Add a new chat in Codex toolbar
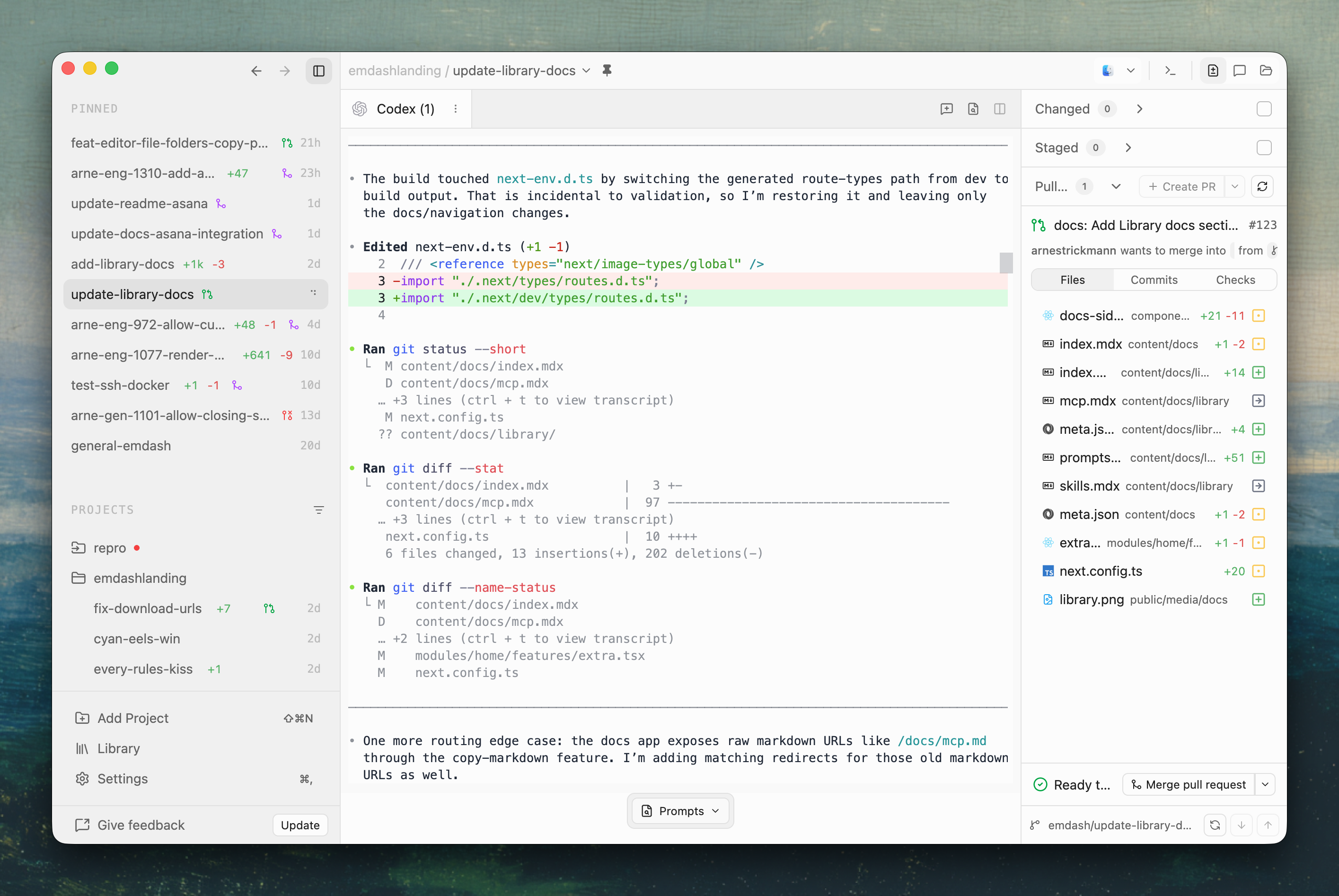The width and height of the screenshot is (1339, 896). pos(946,109)
